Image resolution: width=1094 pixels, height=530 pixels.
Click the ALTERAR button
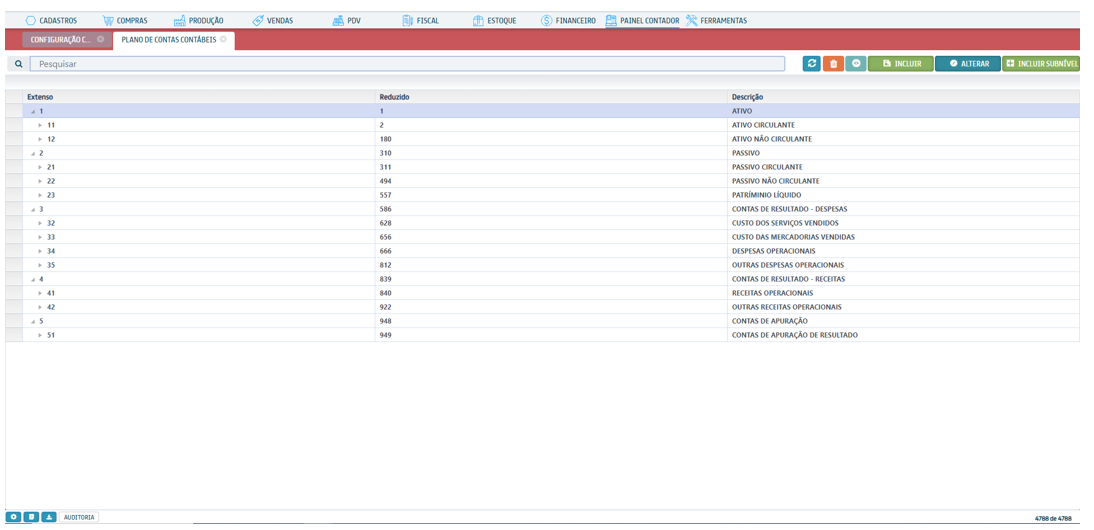[968, 63]
